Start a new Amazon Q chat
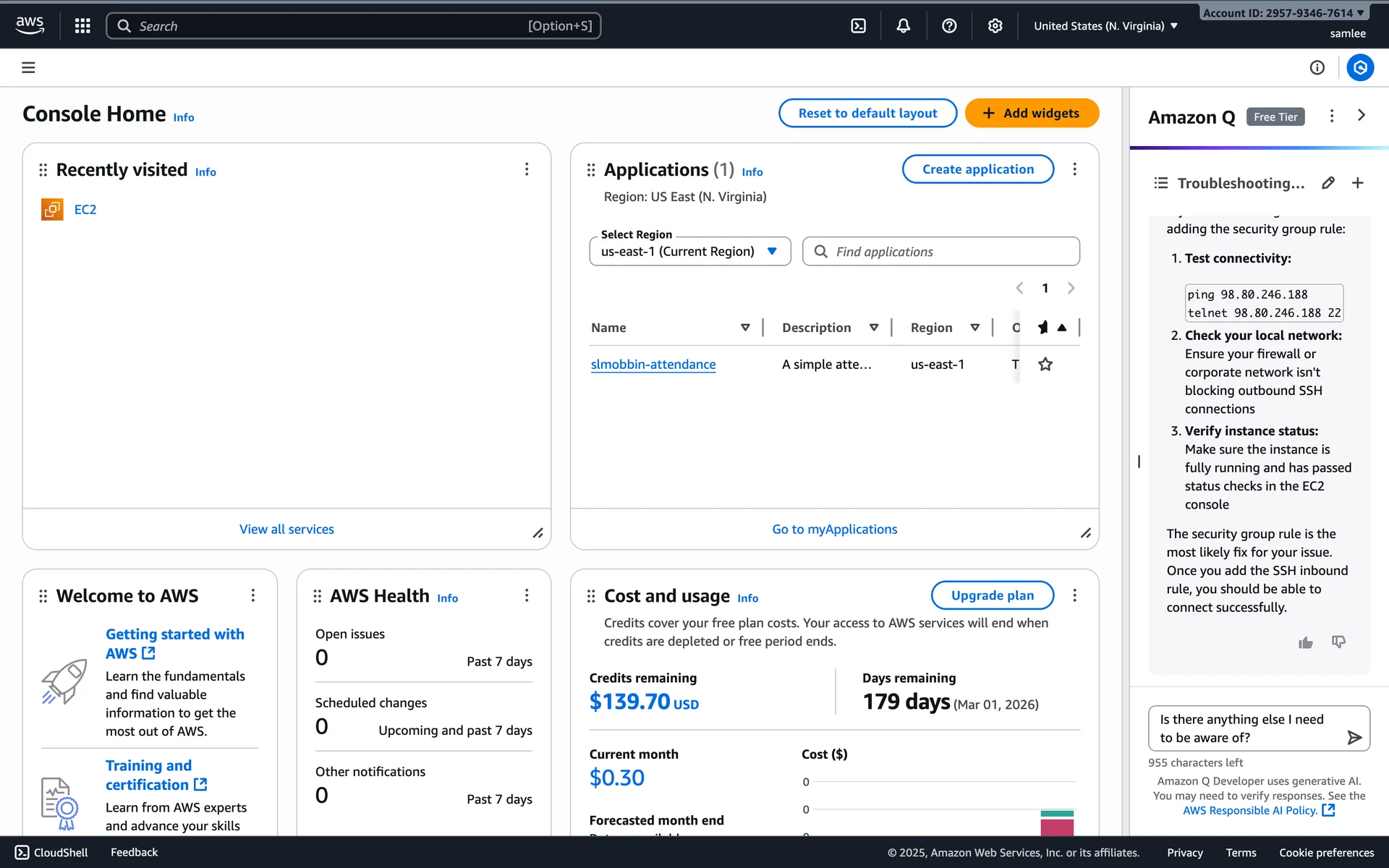 click(x=1358, y=183)
